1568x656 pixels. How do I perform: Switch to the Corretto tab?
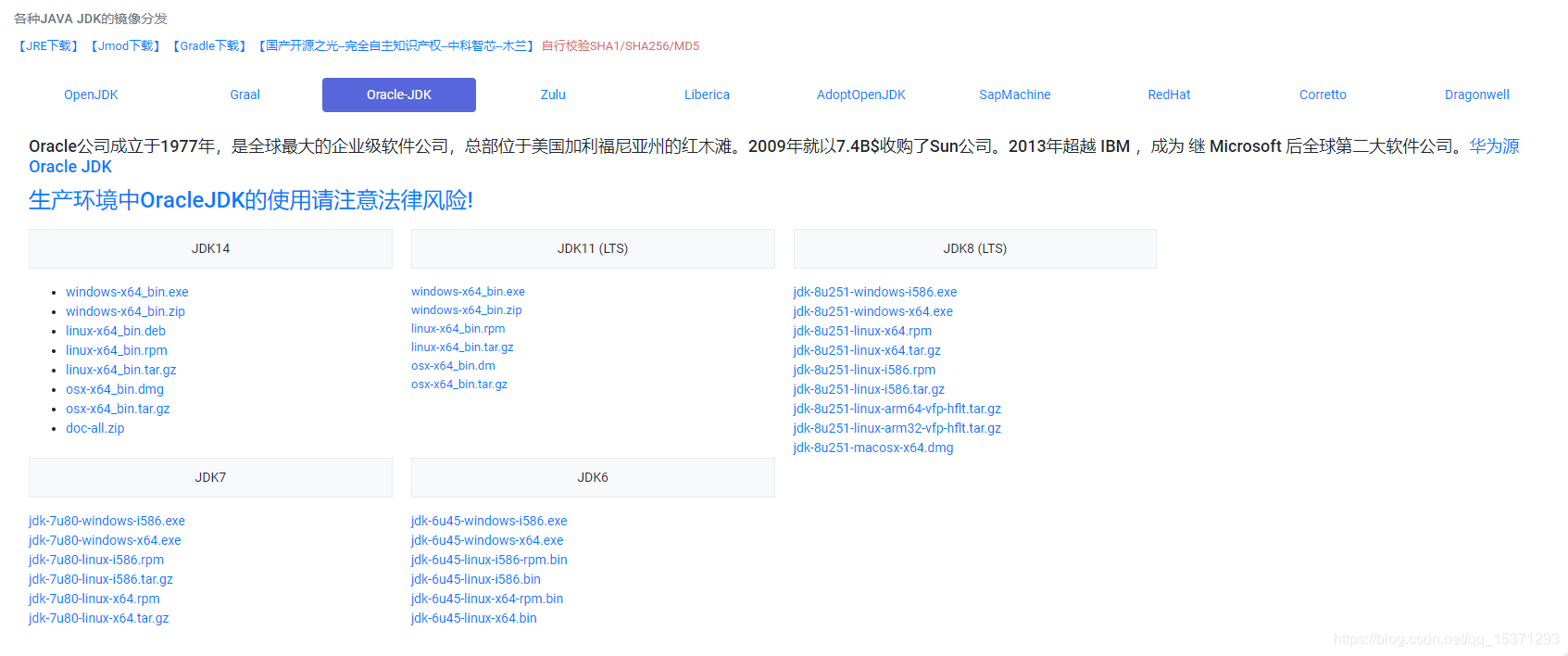pyautogui.click(x=1323, y=95)
